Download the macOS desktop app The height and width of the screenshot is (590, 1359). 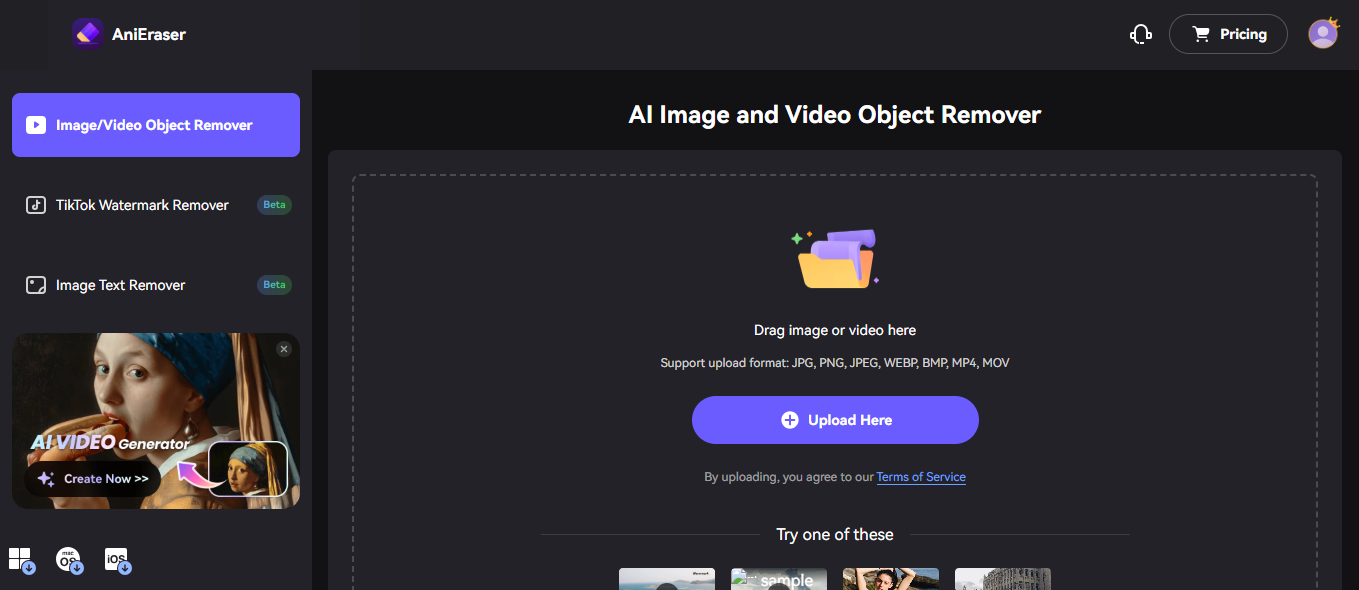[x=69, y=559]
